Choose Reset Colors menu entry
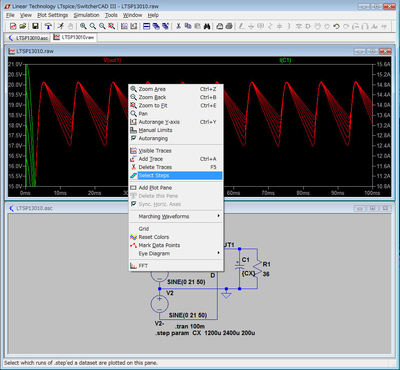Viewport: 400px width, 370px height. (176, 237)
